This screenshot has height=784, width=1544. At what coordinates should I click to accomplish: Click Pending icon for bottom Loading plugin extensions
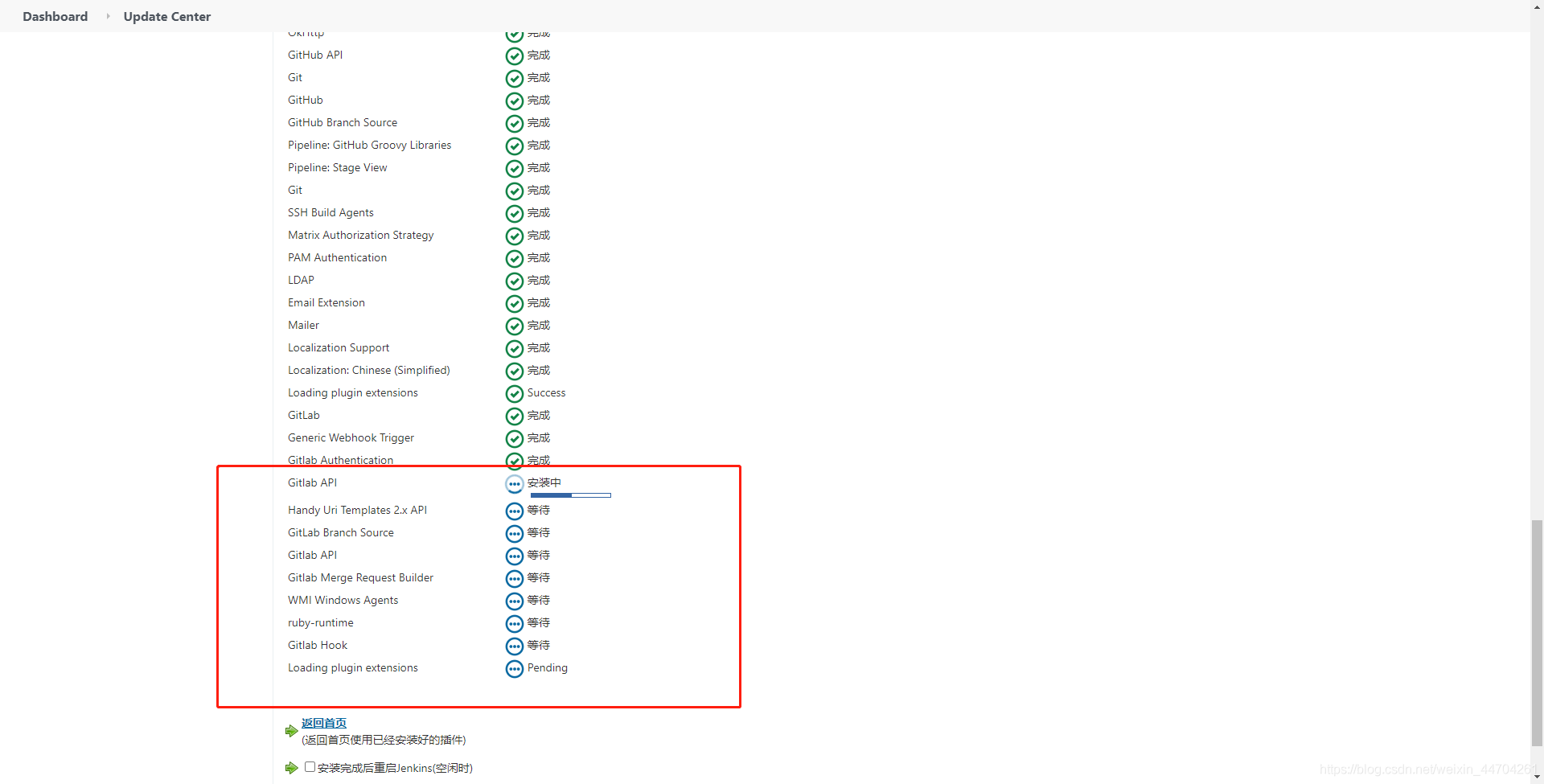[515, 669]
